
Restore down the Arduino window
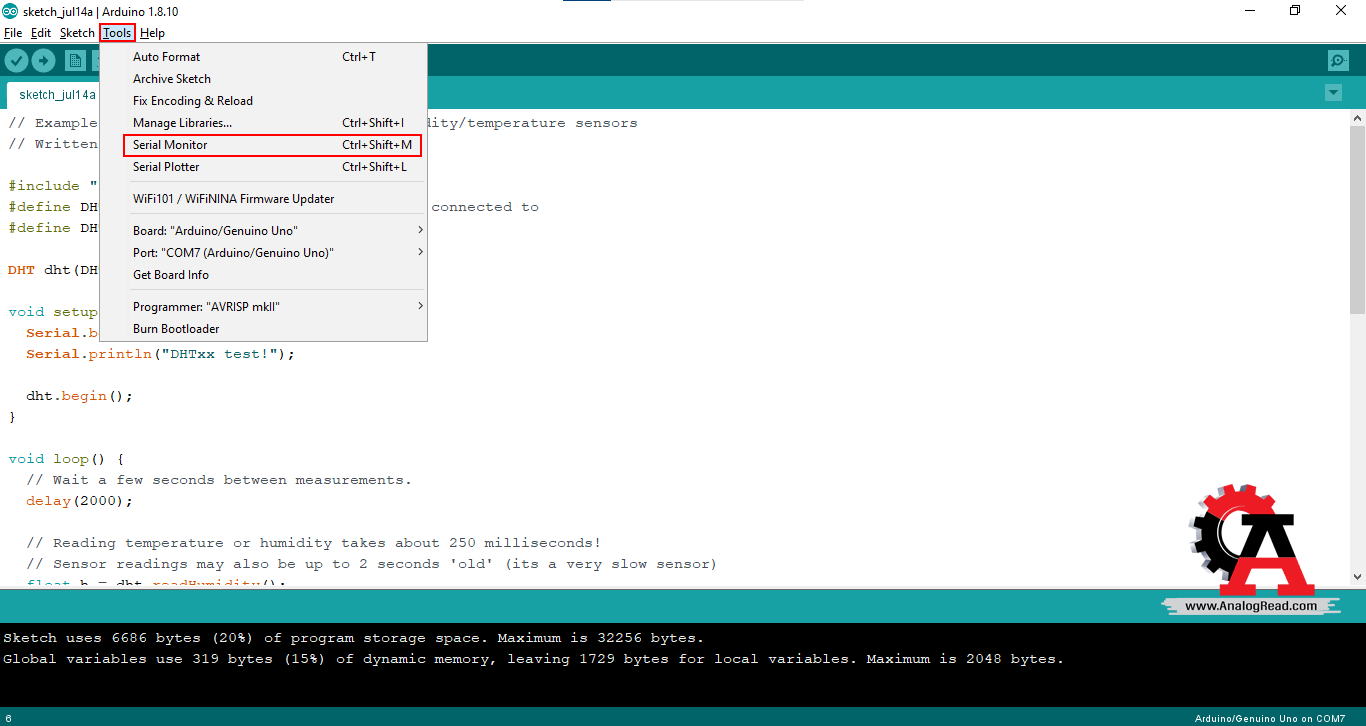(1295, 11)
